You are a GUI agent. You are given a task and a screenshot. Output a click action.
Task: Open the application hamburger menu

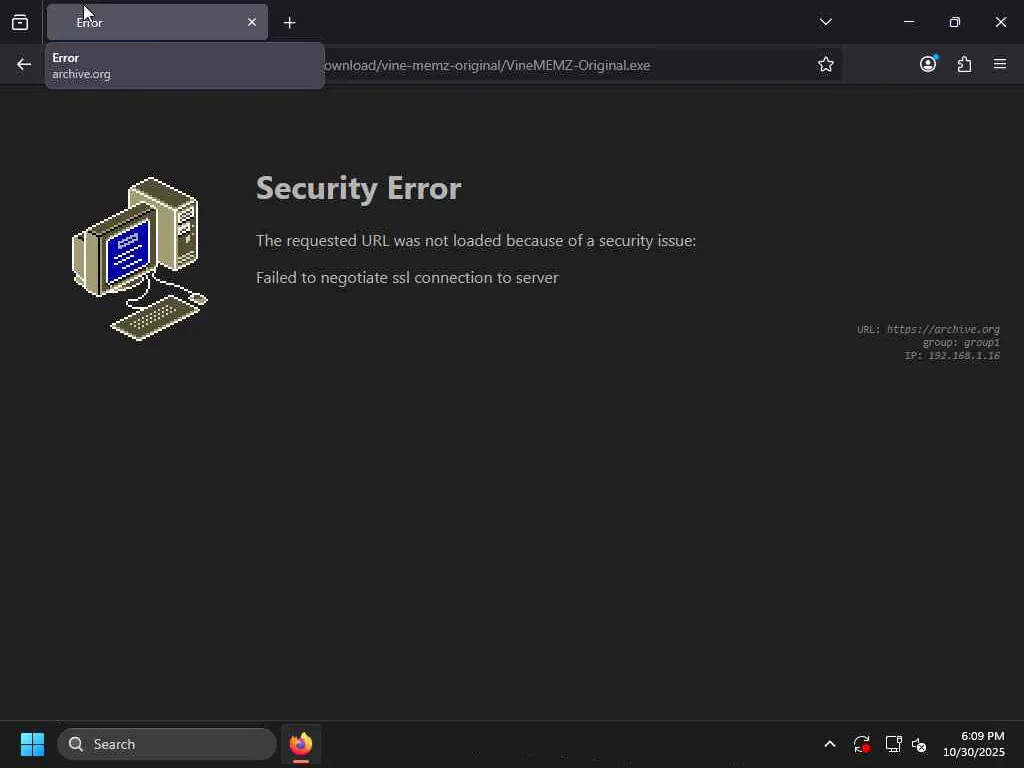click(x=1000, y=64)
